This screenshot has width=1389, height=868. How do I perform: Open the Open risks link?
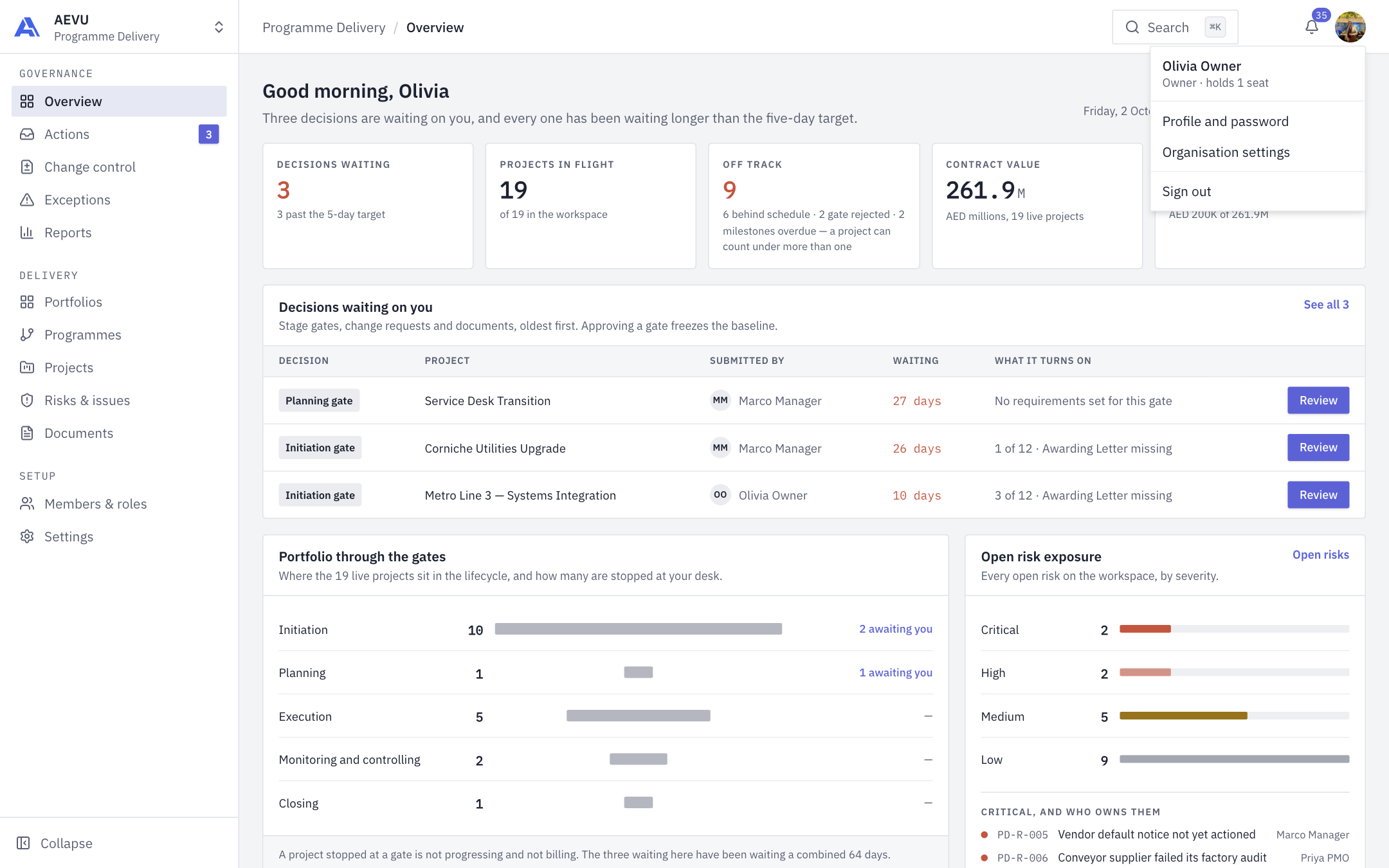[x=1321, y=555]
